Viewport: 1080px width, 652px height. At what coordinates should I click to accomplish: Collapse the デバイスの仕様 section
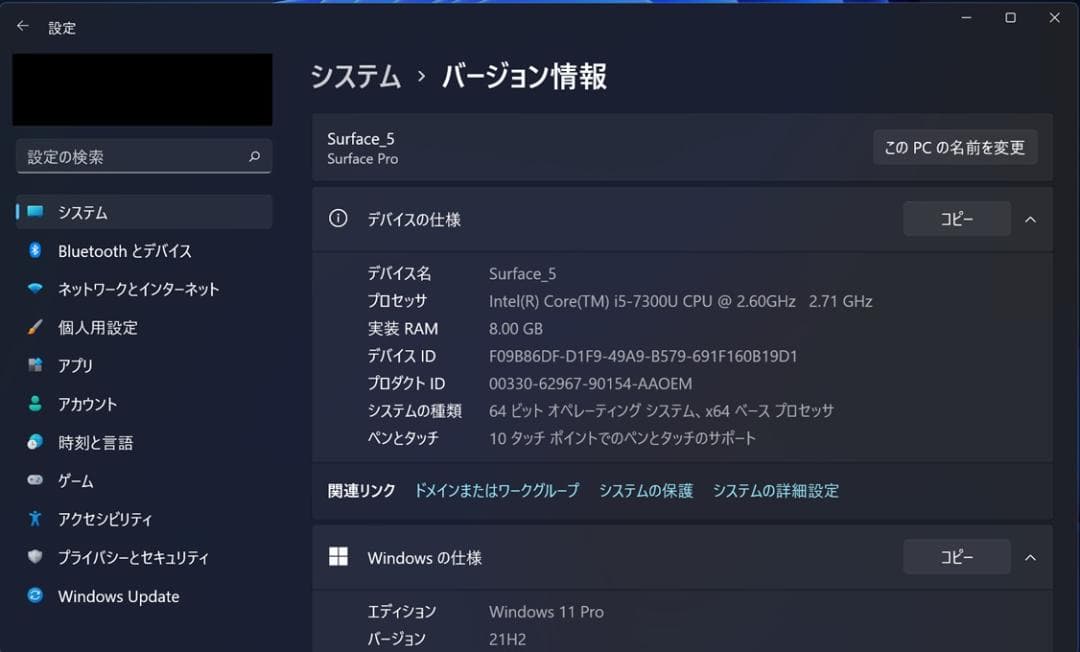tap(1030, 219)
